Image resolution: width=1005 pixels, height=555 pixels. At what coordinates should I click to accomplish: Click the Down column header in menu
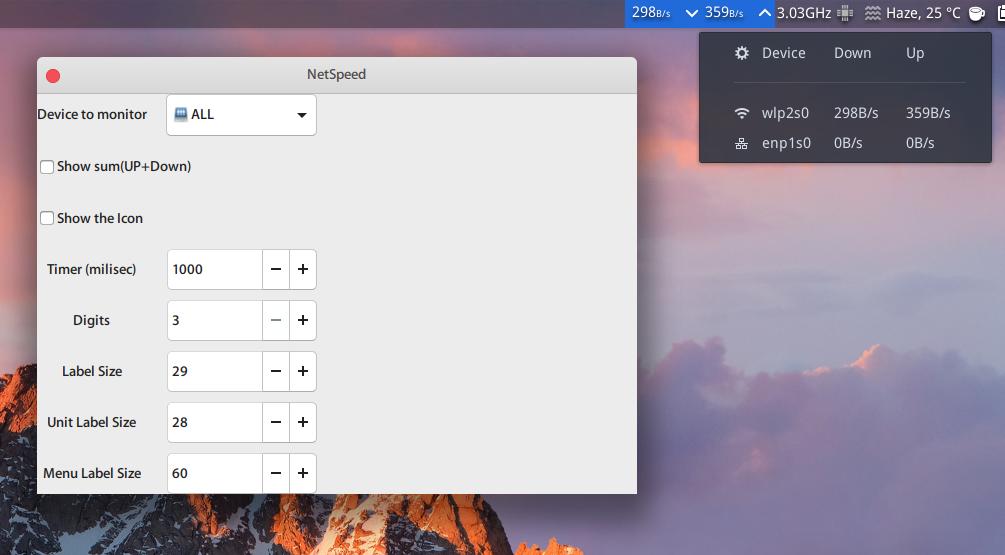point(852,53)
